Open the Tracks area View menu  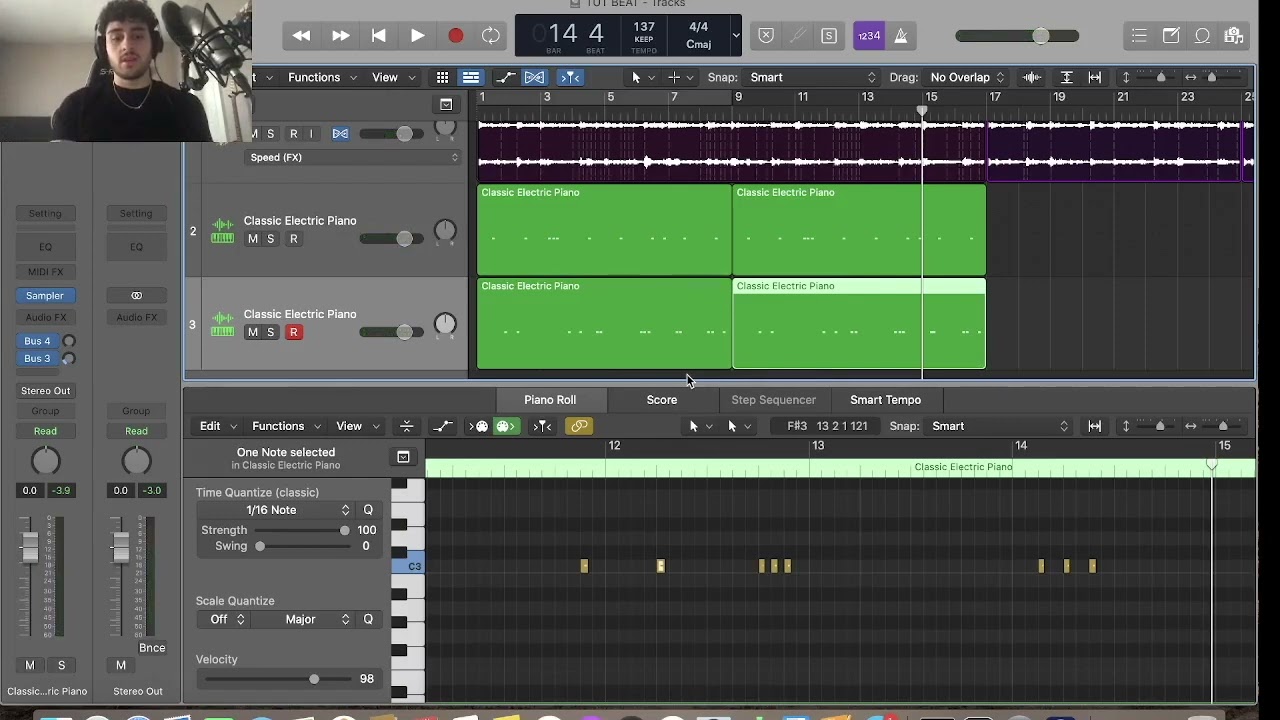pos(391,77)
